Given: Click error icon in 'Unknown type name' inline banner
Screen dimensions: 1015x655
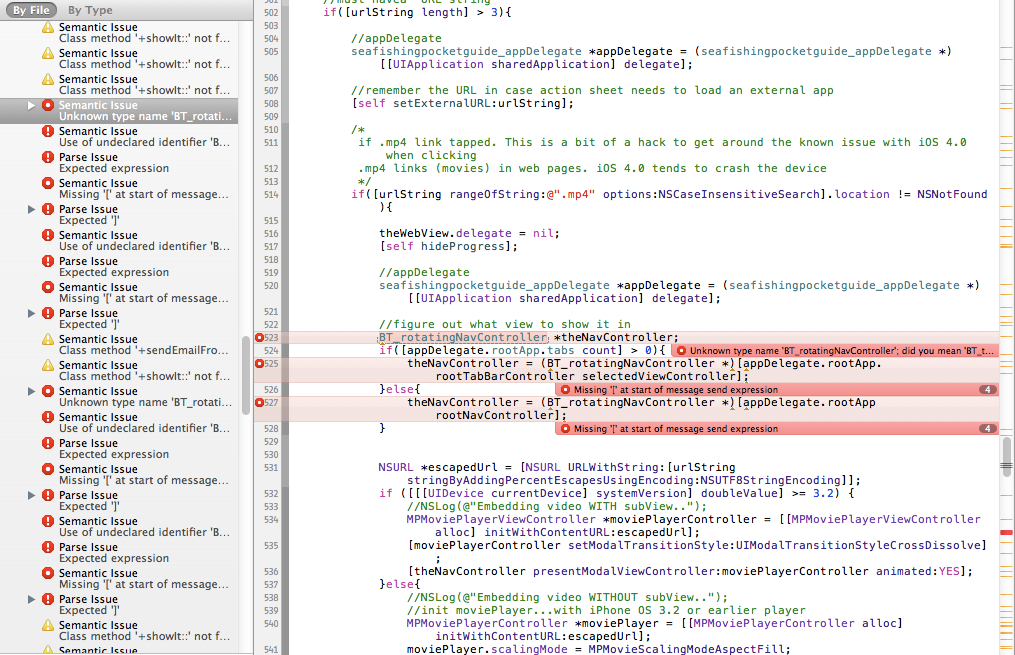Looking at the screenshot, I should tap(681, 351).
